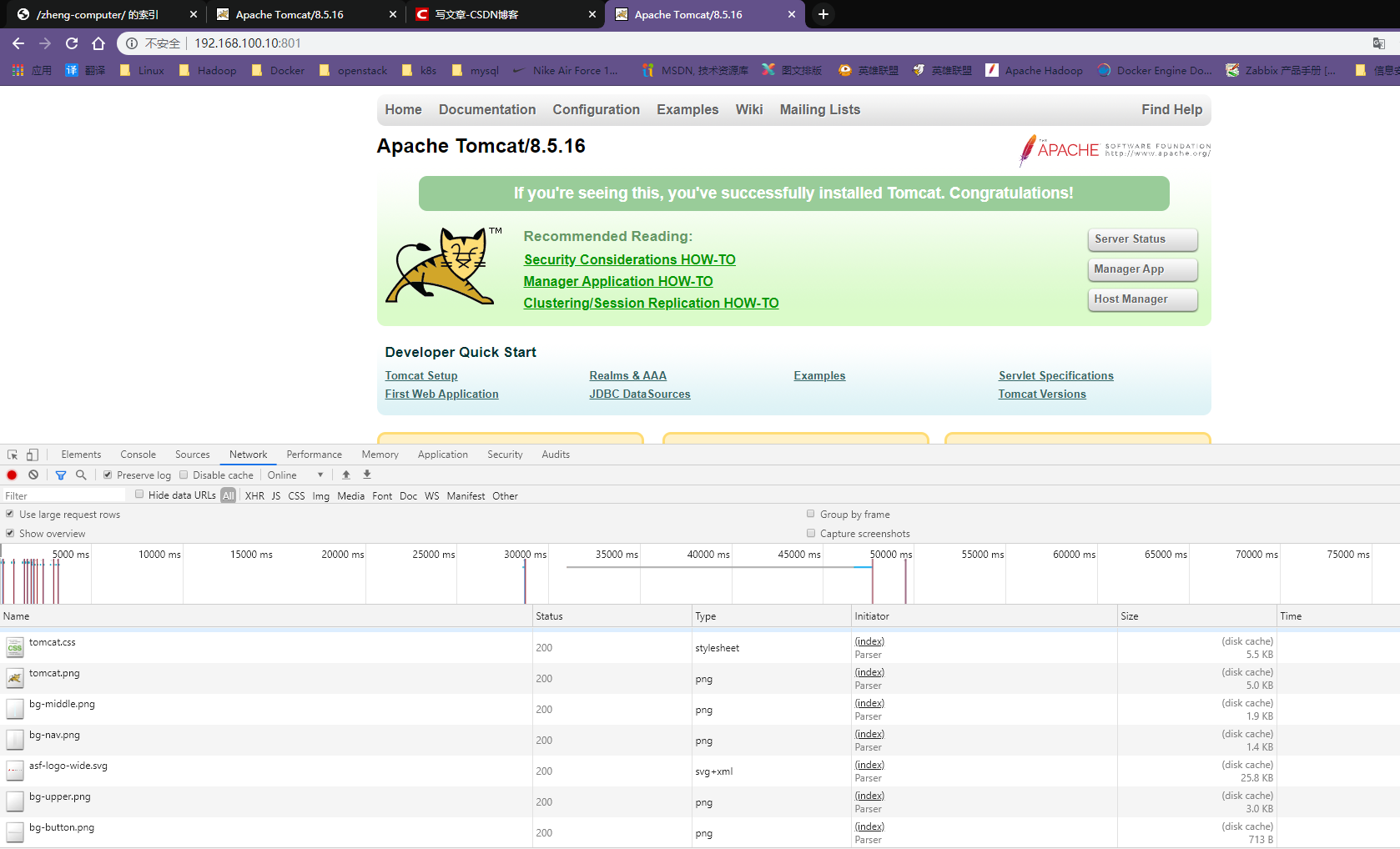Check Hide data URLs option
The width and height of the screenshot is (1400, 849).
tap(139, 495)
